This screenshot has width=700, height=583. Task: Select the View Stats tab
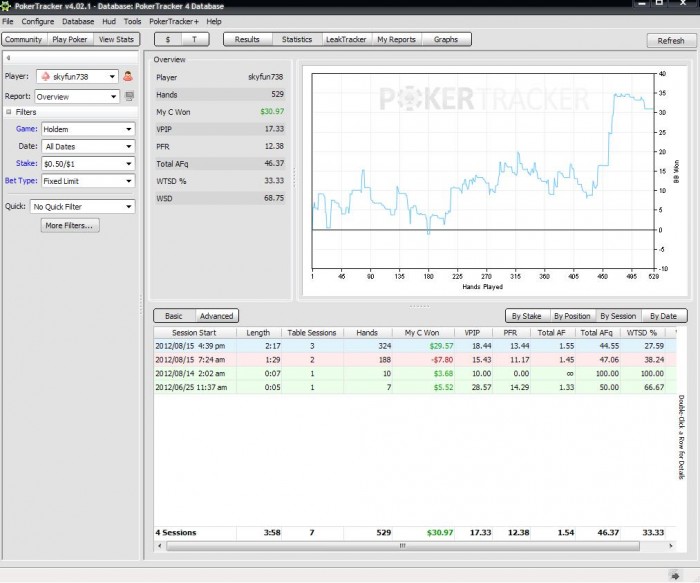click(x=117, y=39)
